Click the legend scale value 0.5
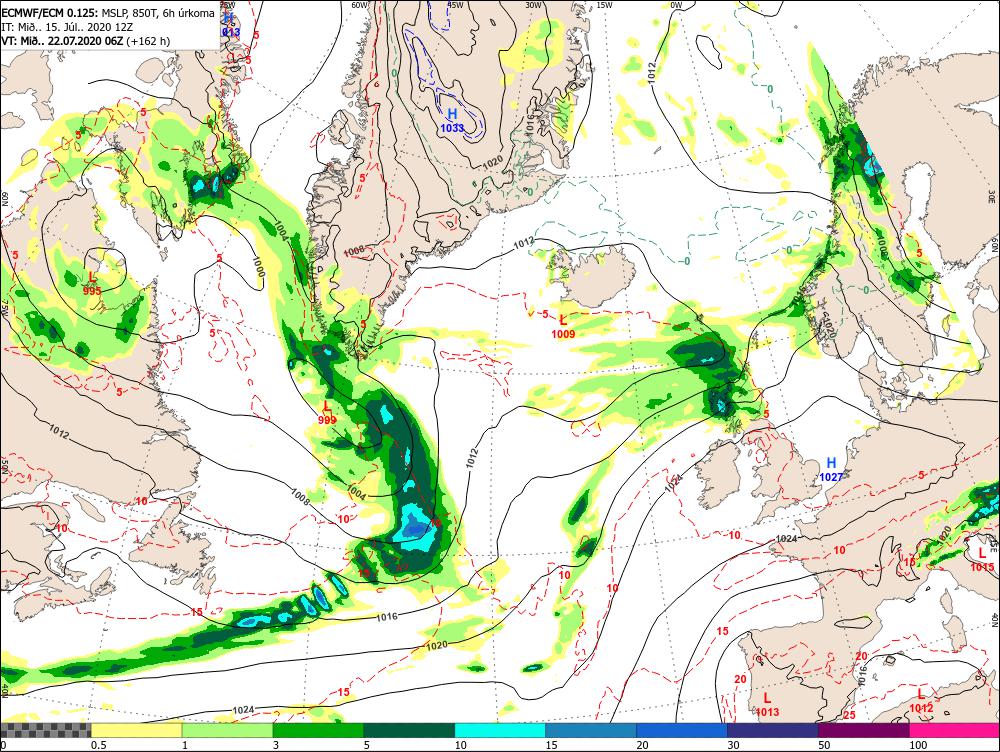The height and width of the screenshot is (752, 1000). pyautogui.click(x=98, y=745)
